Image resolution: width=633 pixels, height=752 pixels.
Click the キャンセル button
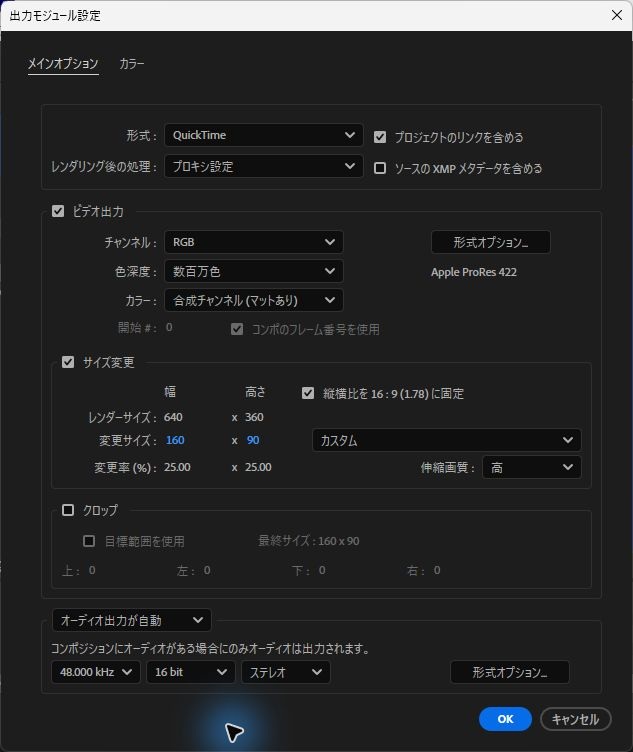(575, 719)
